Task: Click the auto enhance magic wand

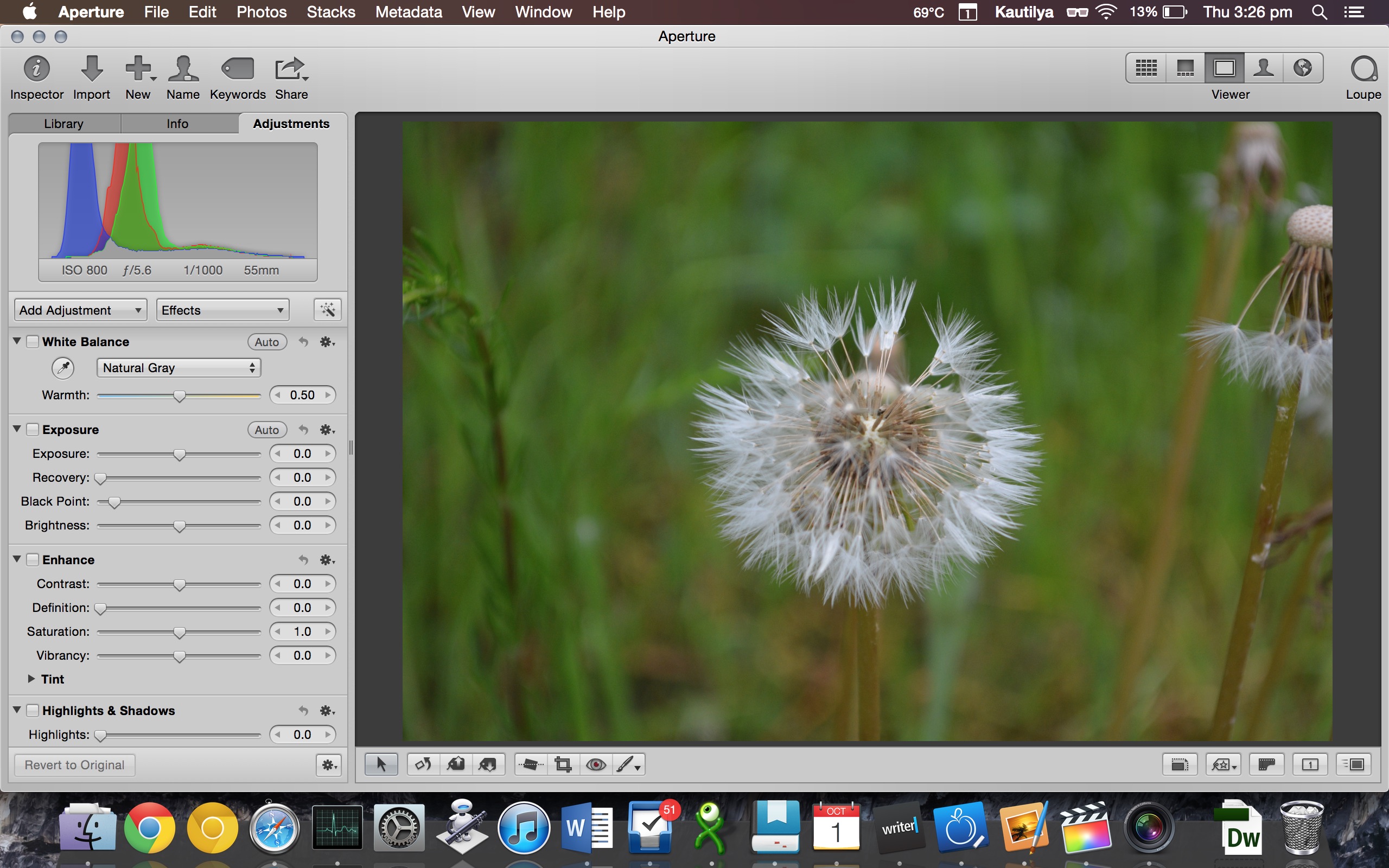Action: (328, 310)
